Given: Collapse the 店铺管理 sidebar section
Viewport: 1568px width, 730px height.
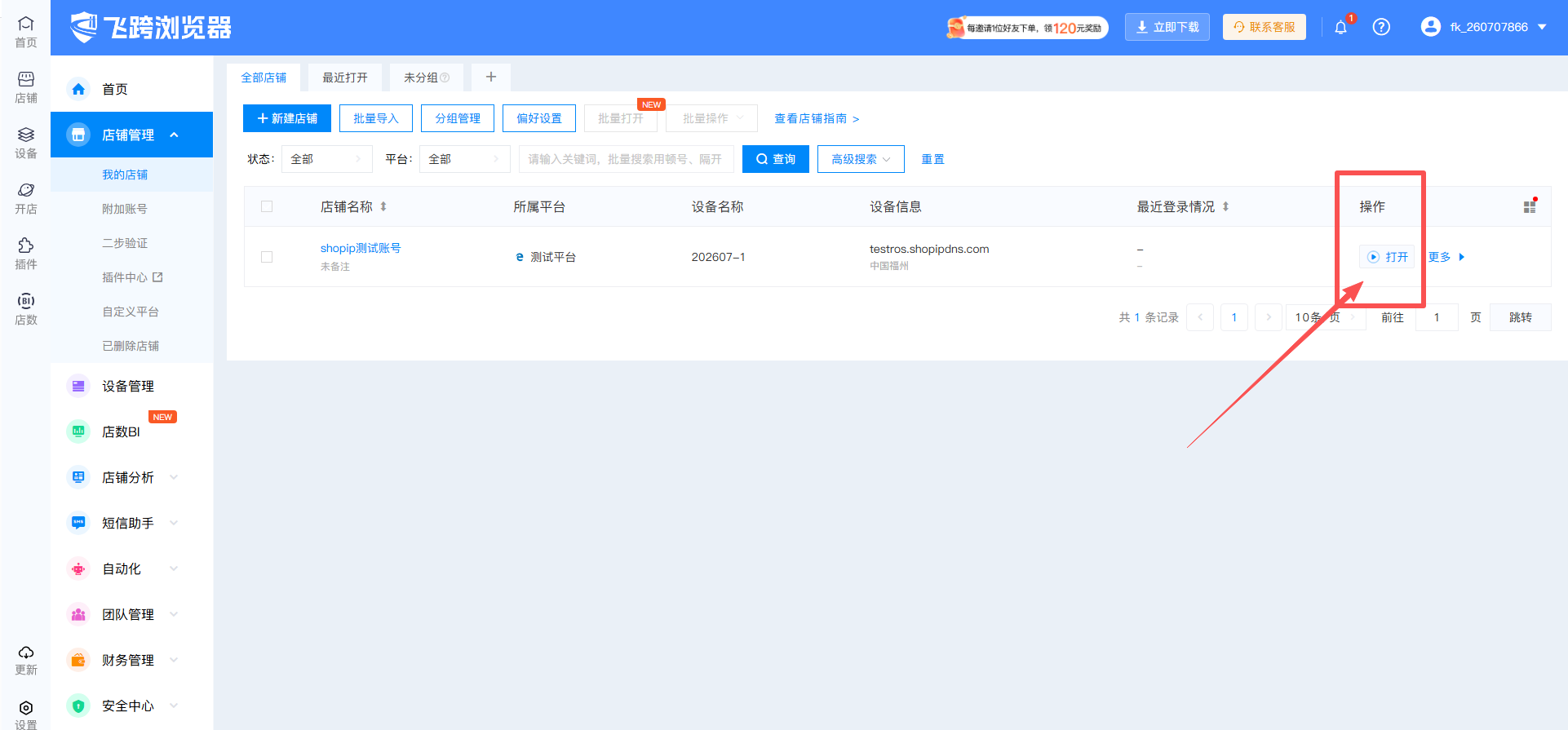Looking at the screenshot, I should coord(131,135).
